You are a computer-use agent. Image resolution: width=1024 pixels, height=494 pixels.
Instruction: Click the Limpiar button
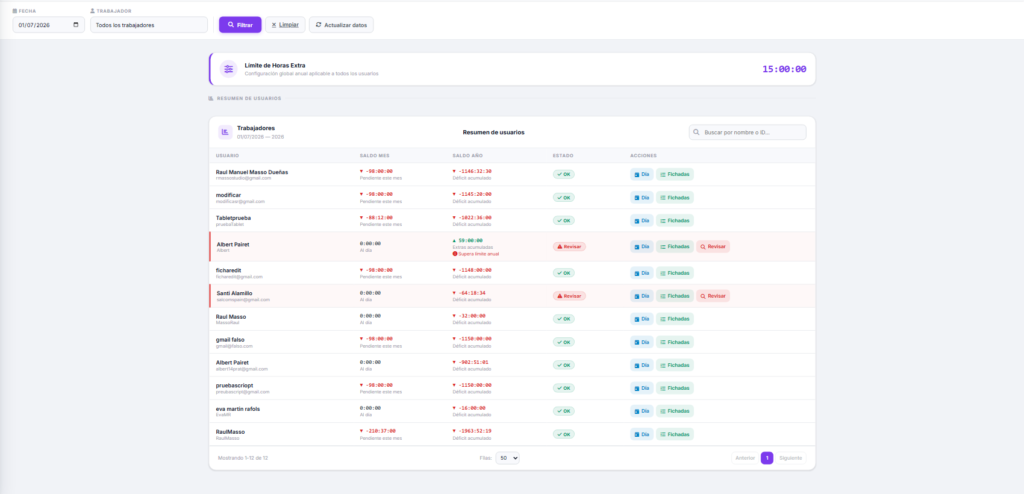point(285,25)
